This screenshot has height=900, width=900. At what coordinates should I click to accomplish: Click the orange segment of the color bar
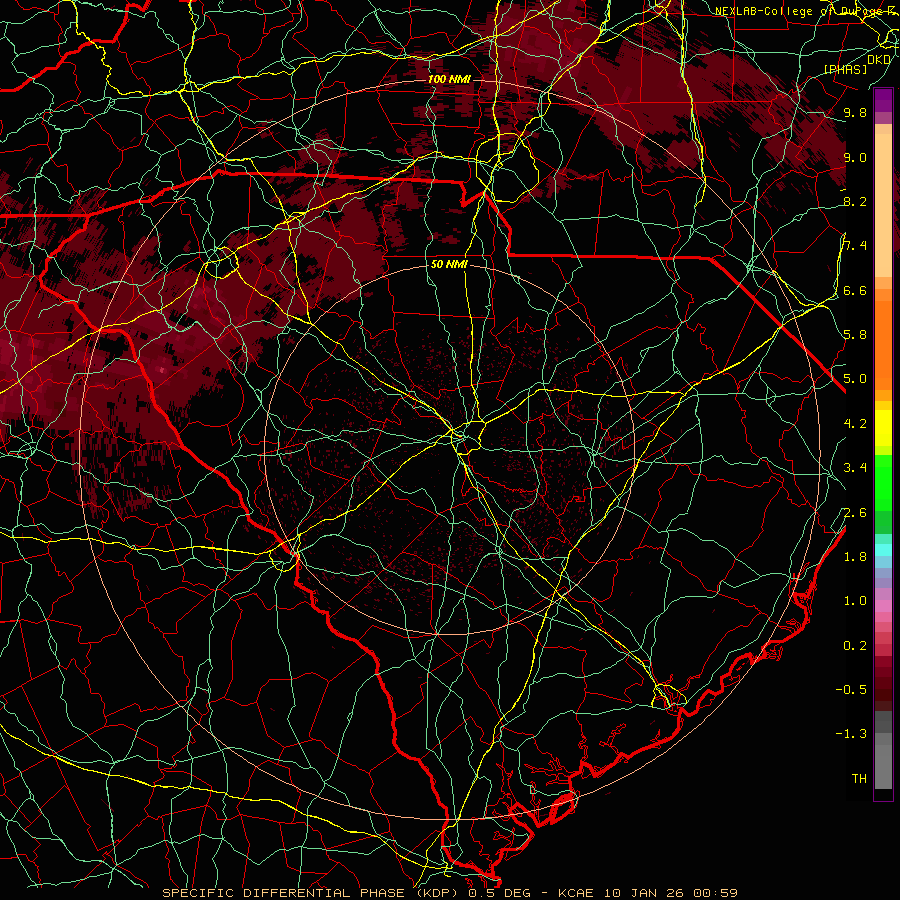point(883,344)
